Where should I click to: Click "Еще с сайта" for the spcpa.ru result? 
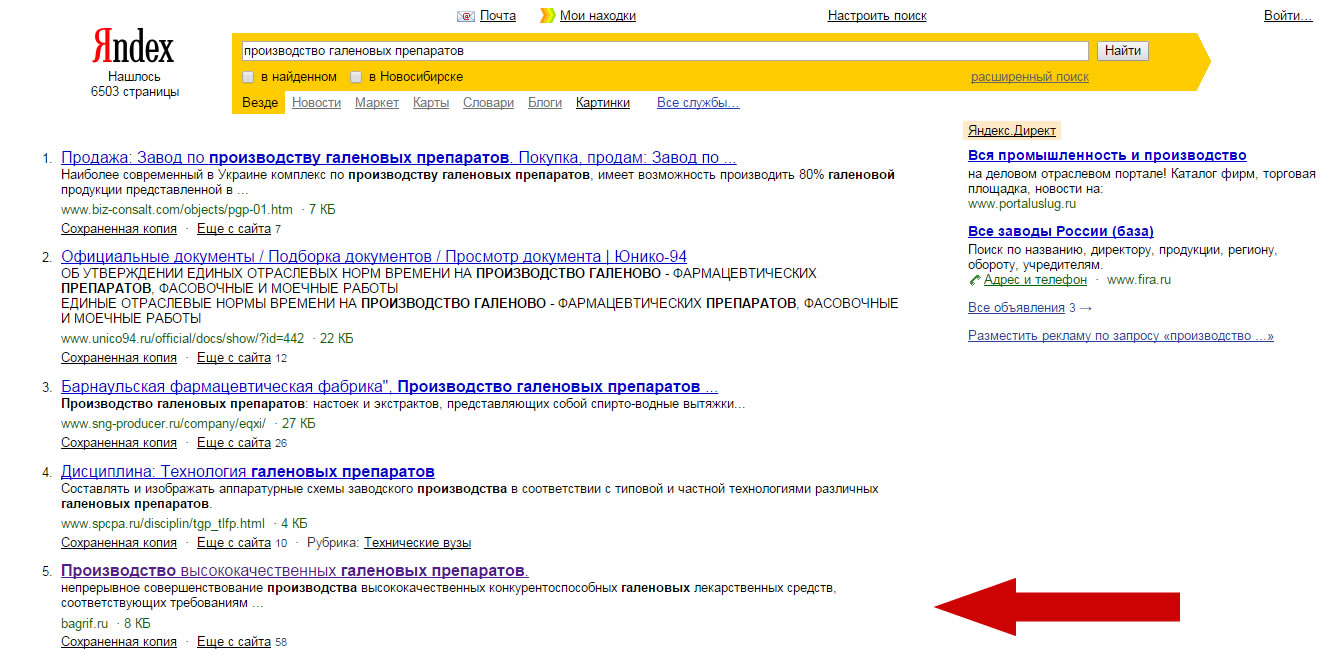tap(234, 543)
